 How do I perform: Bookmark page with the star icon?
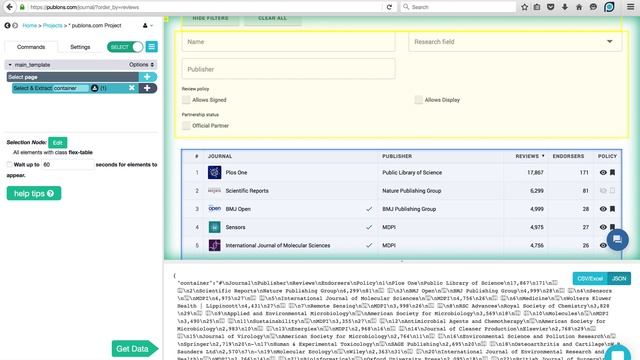tap(524, 7)
